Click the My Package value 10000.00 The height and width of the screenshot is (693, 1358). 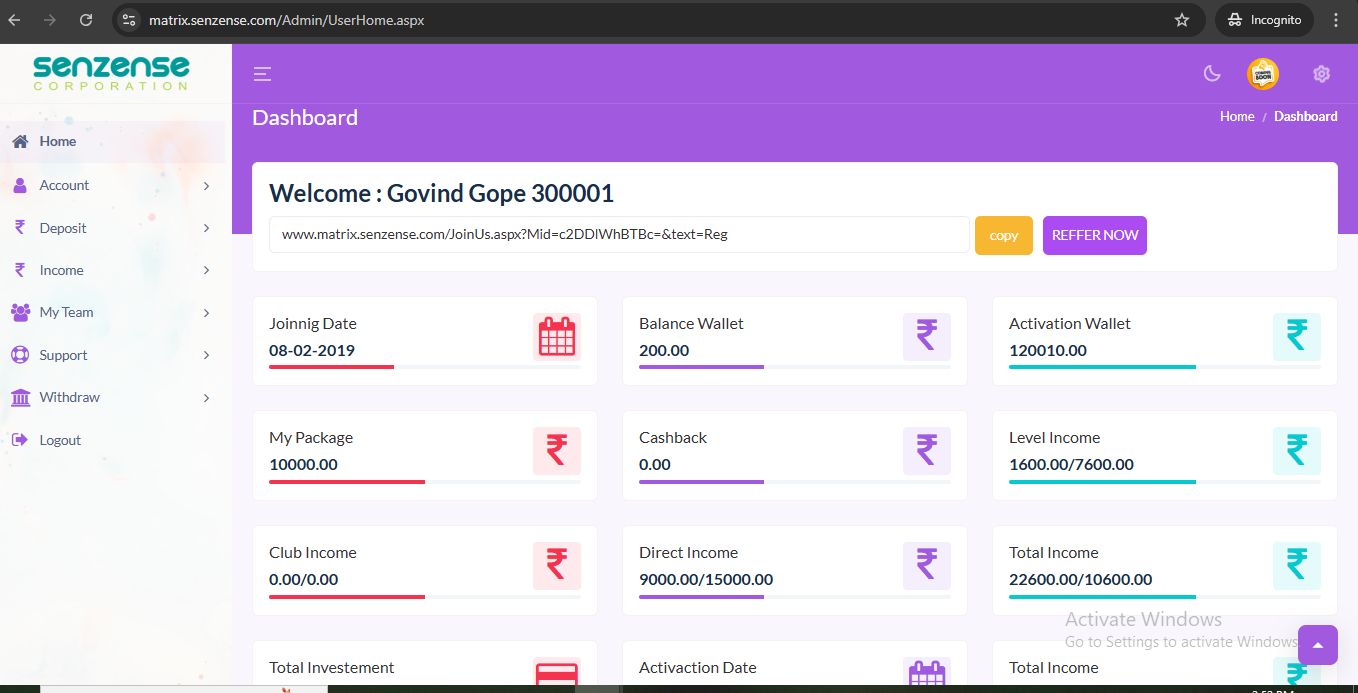[x=303, y=465]
